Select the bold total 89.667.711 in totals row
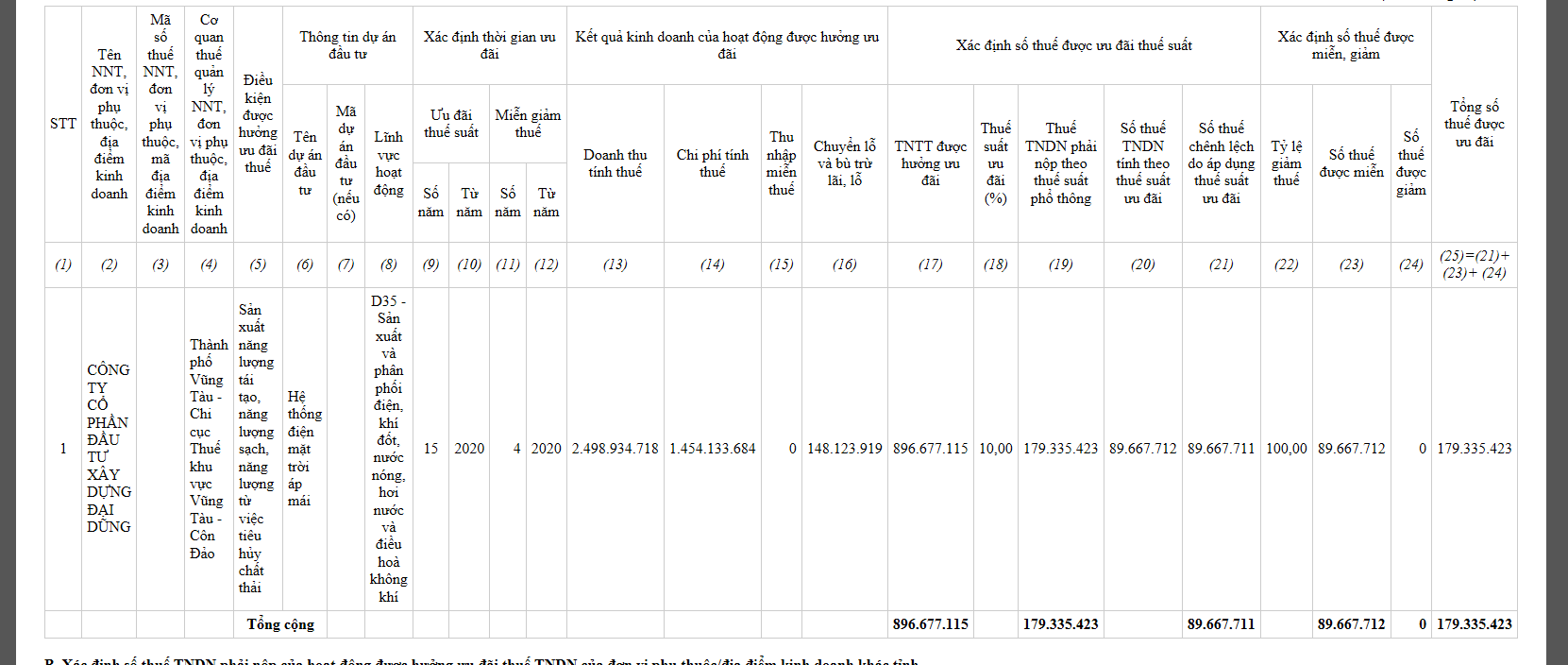 pos(1221,624)
